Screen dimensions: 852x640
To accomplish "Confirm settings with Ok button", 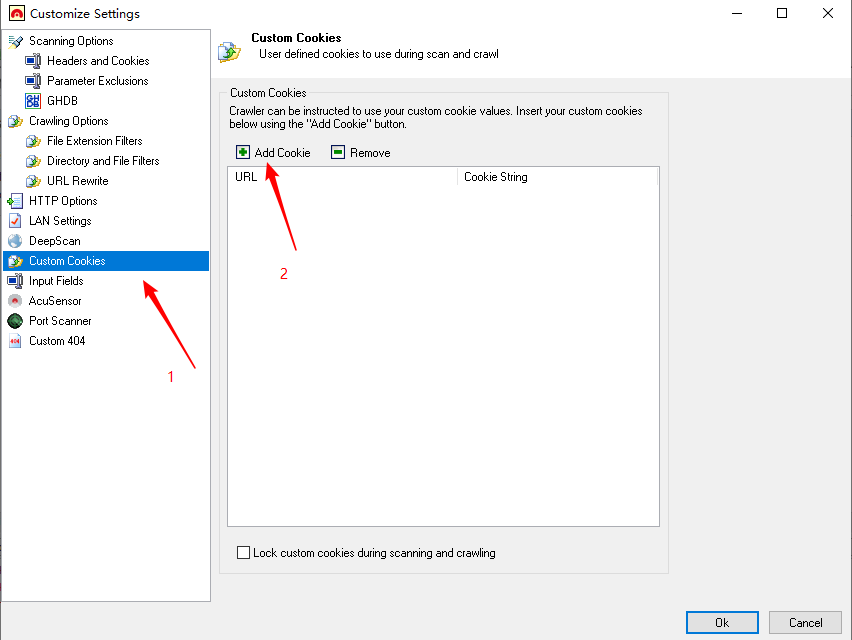I will (722, 622).
